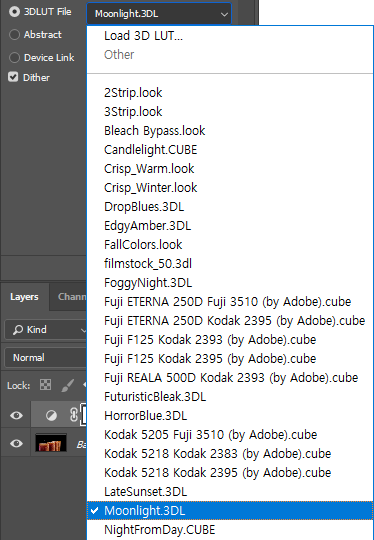This screenshot has height=540, width=374.
Task: Apply FallColors.look preset
Action: click(x=230, y=245)
